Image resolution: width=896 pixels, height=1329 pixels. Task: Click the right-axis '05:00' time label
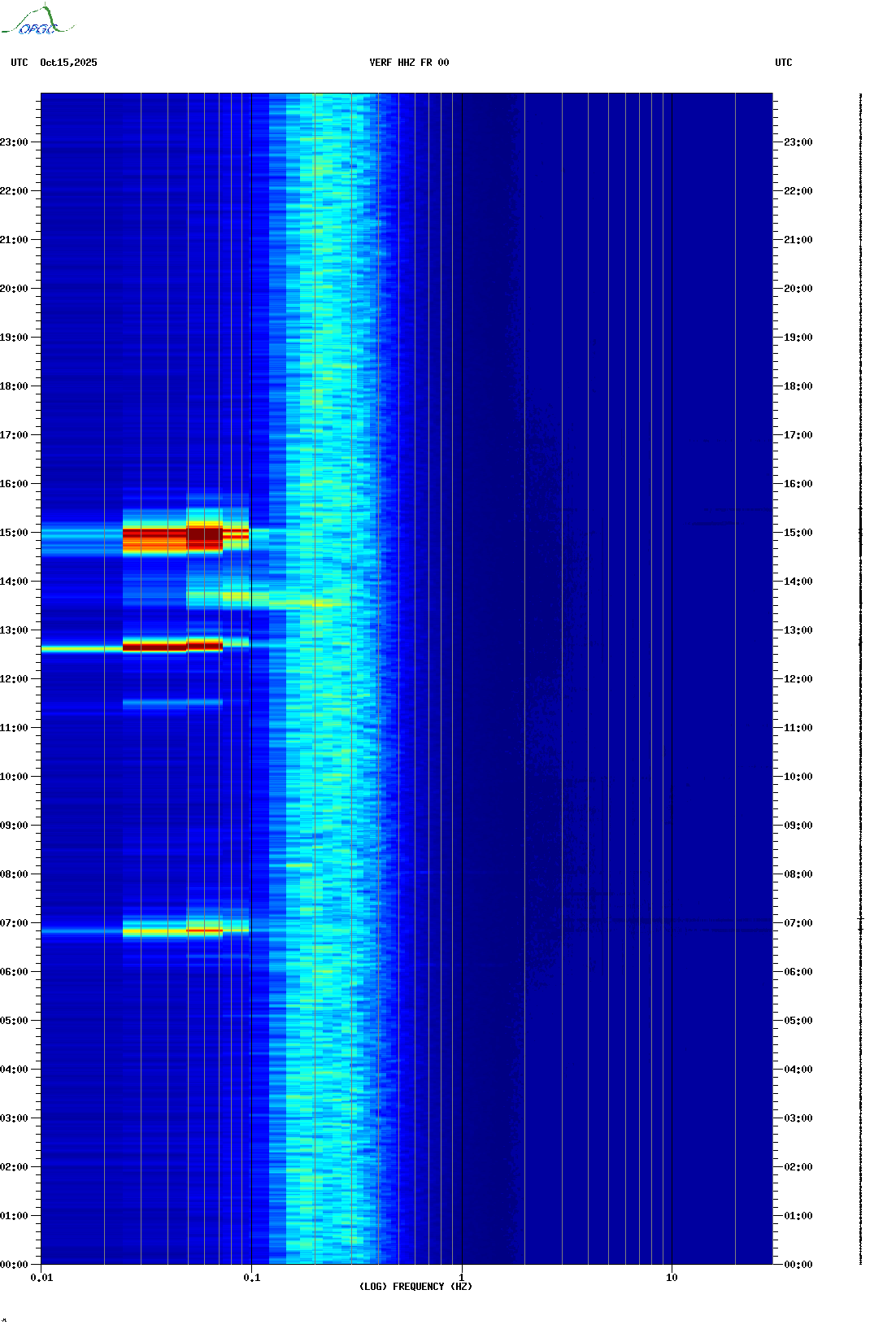tap(798, 1021)
